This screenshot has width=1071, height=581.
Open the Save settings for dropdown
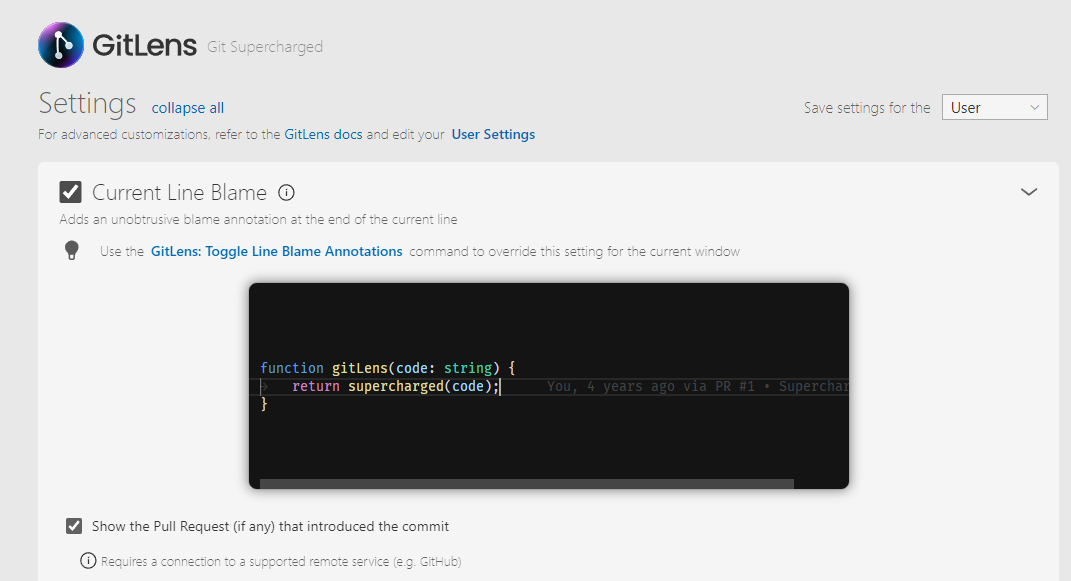coord(994,106)
